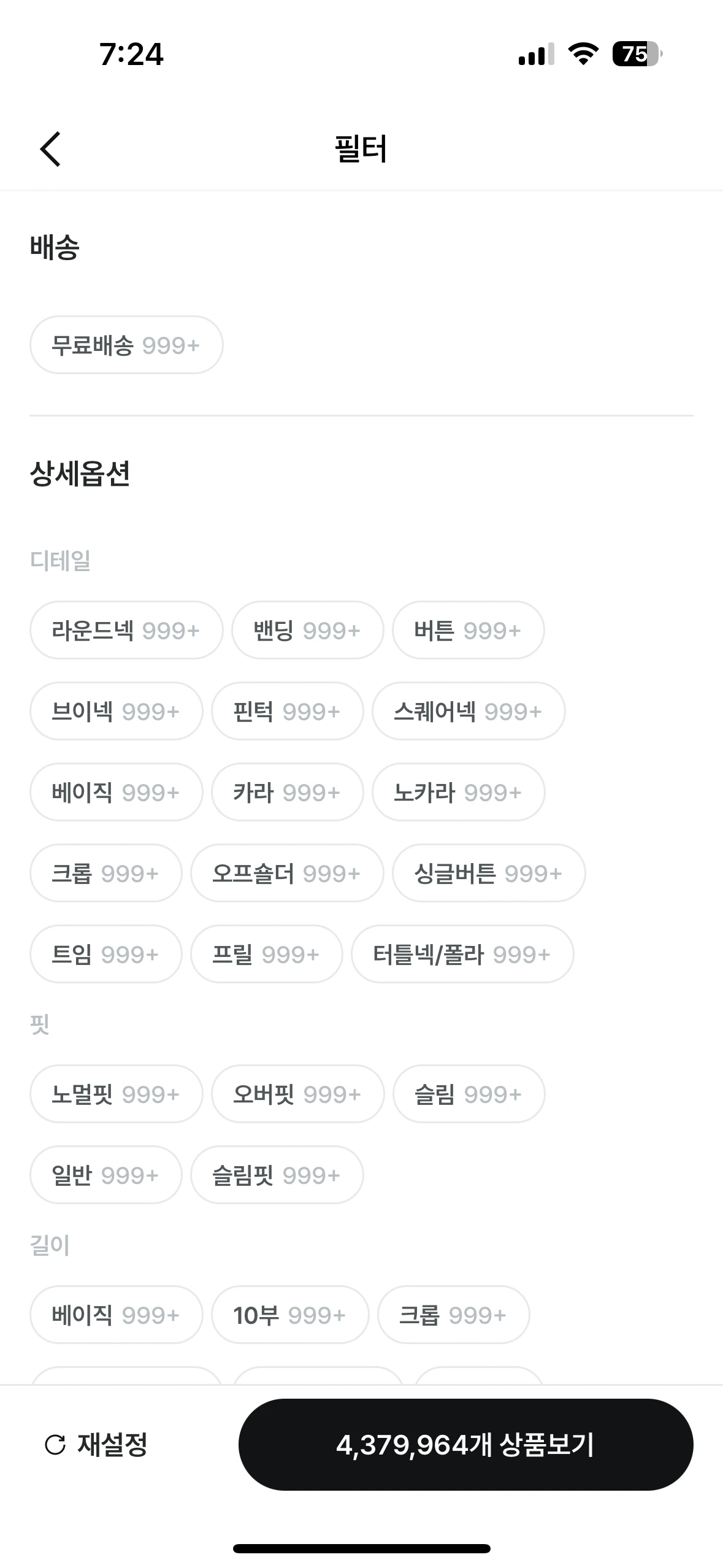Image resolution: width=723 pixels, height=1568 pixels.
Task: Tap the 스퀘어넥 filter chip
Action: click(469, 711)
